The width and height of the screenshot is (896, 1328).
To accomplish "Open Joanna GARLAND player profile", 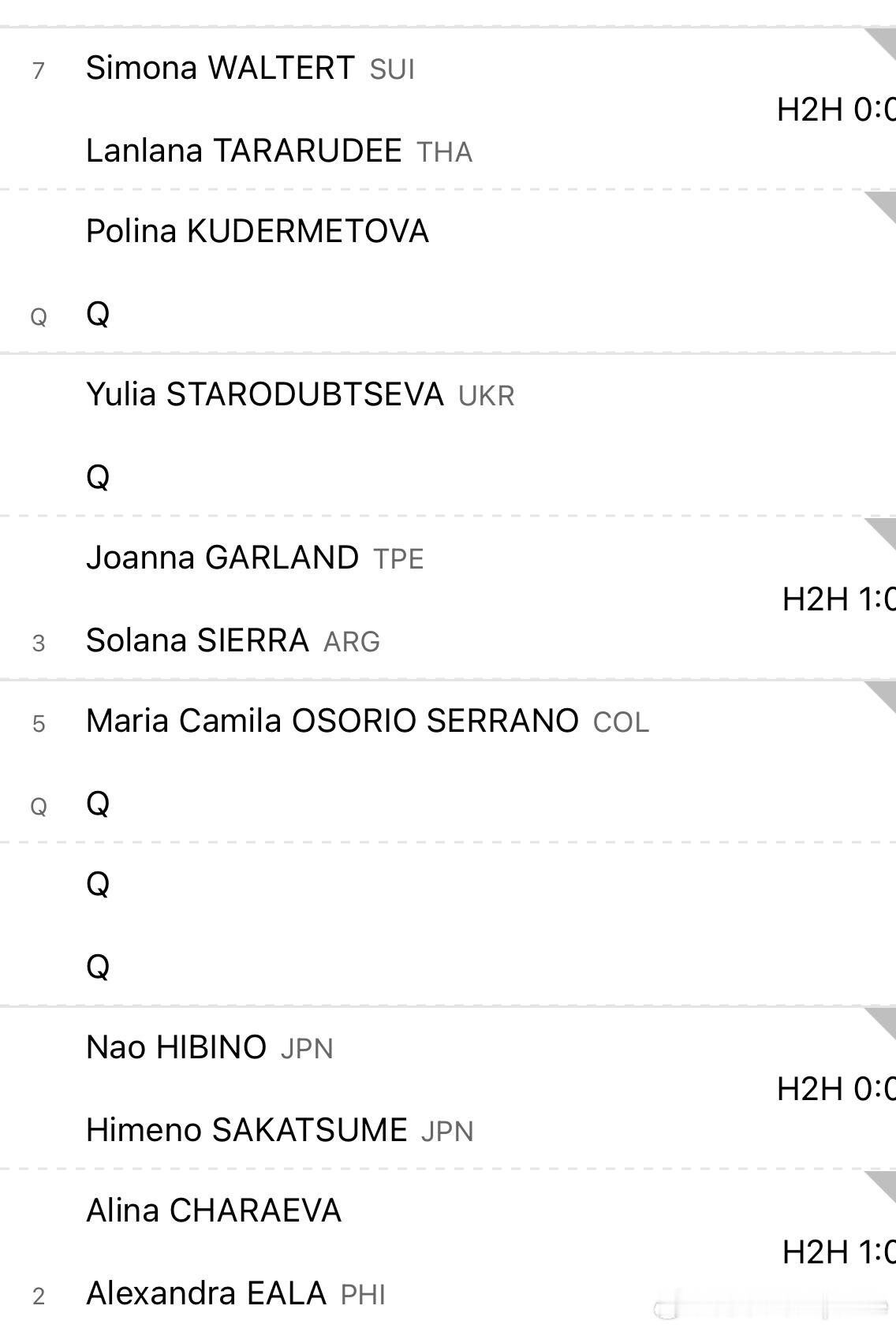I will tap(222, 558).
